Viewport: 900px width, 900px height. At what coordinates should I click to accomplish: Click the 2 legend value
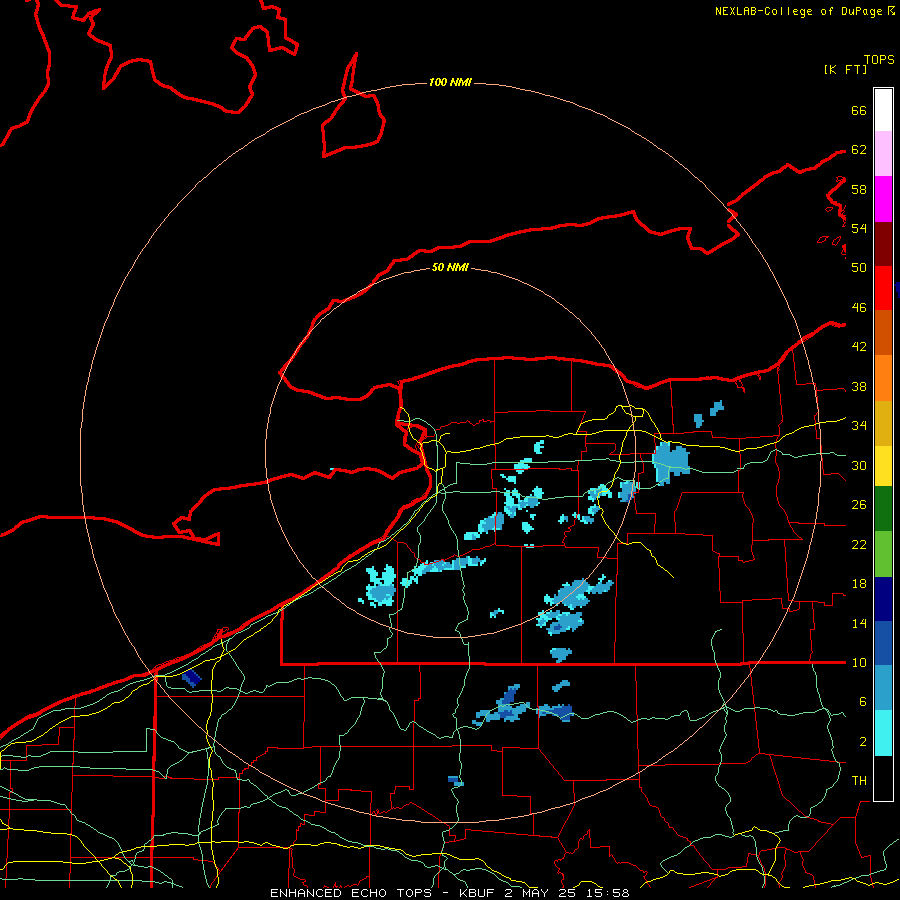coord(862,742)
